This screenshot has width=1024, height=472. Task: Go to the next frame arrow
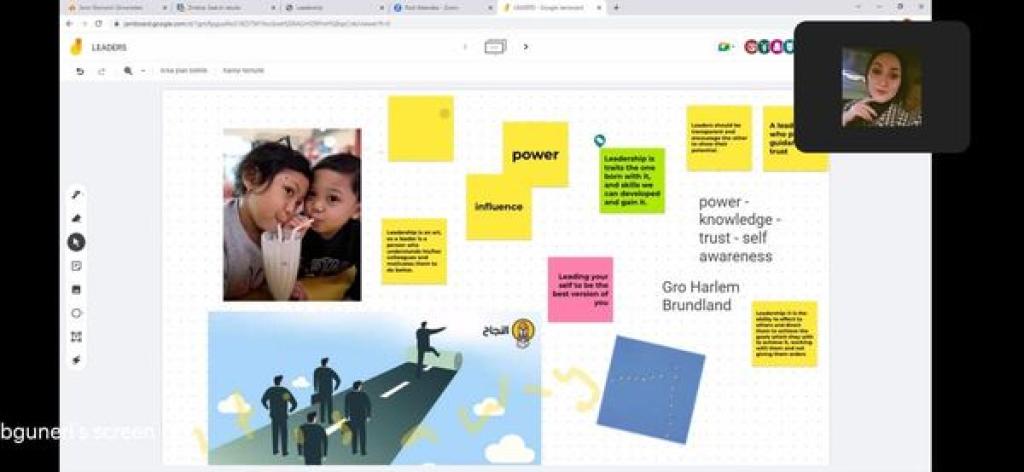click(x=526, y=46)
